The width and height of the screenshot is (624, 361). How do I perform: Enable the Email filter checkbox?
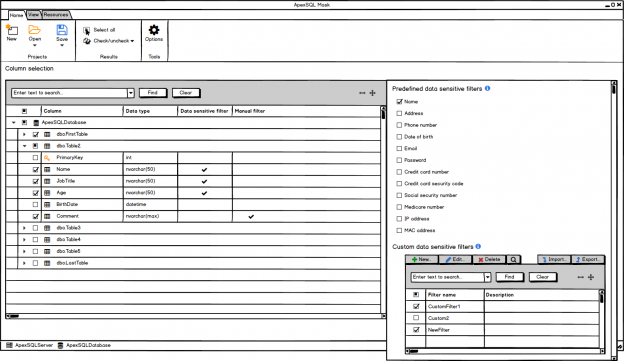tap(399, 148)
